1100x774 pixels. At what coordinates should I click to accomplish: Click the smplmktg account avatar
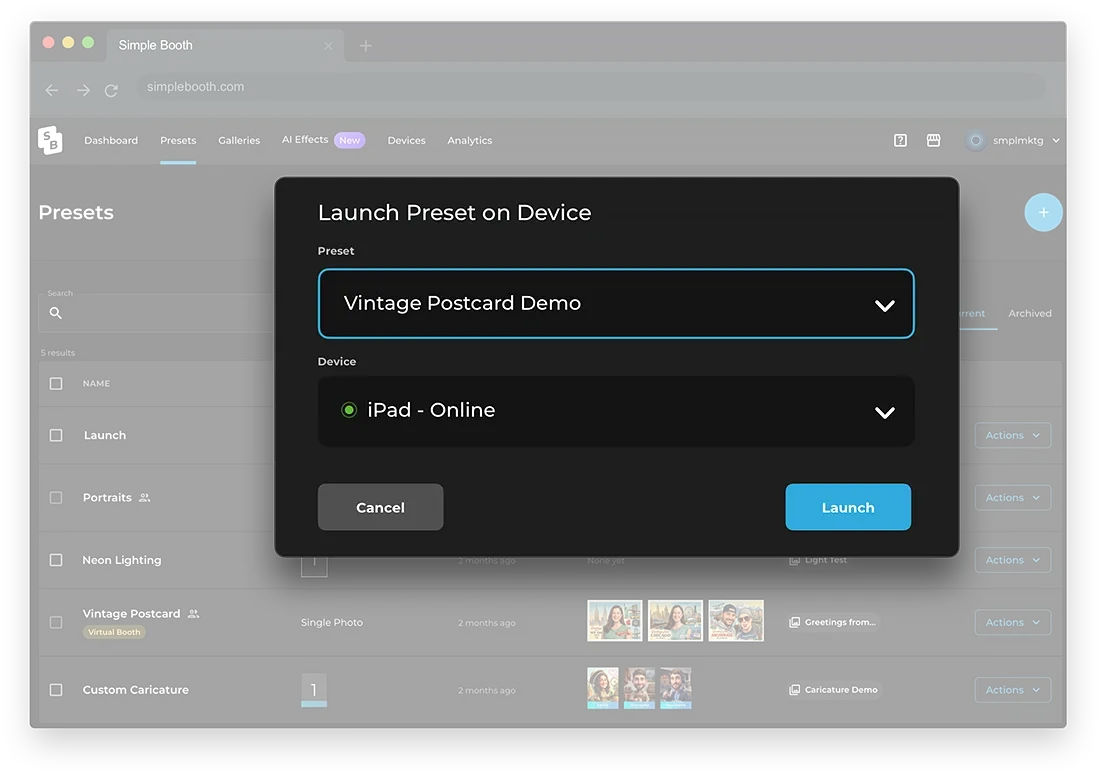coord(975,140)
